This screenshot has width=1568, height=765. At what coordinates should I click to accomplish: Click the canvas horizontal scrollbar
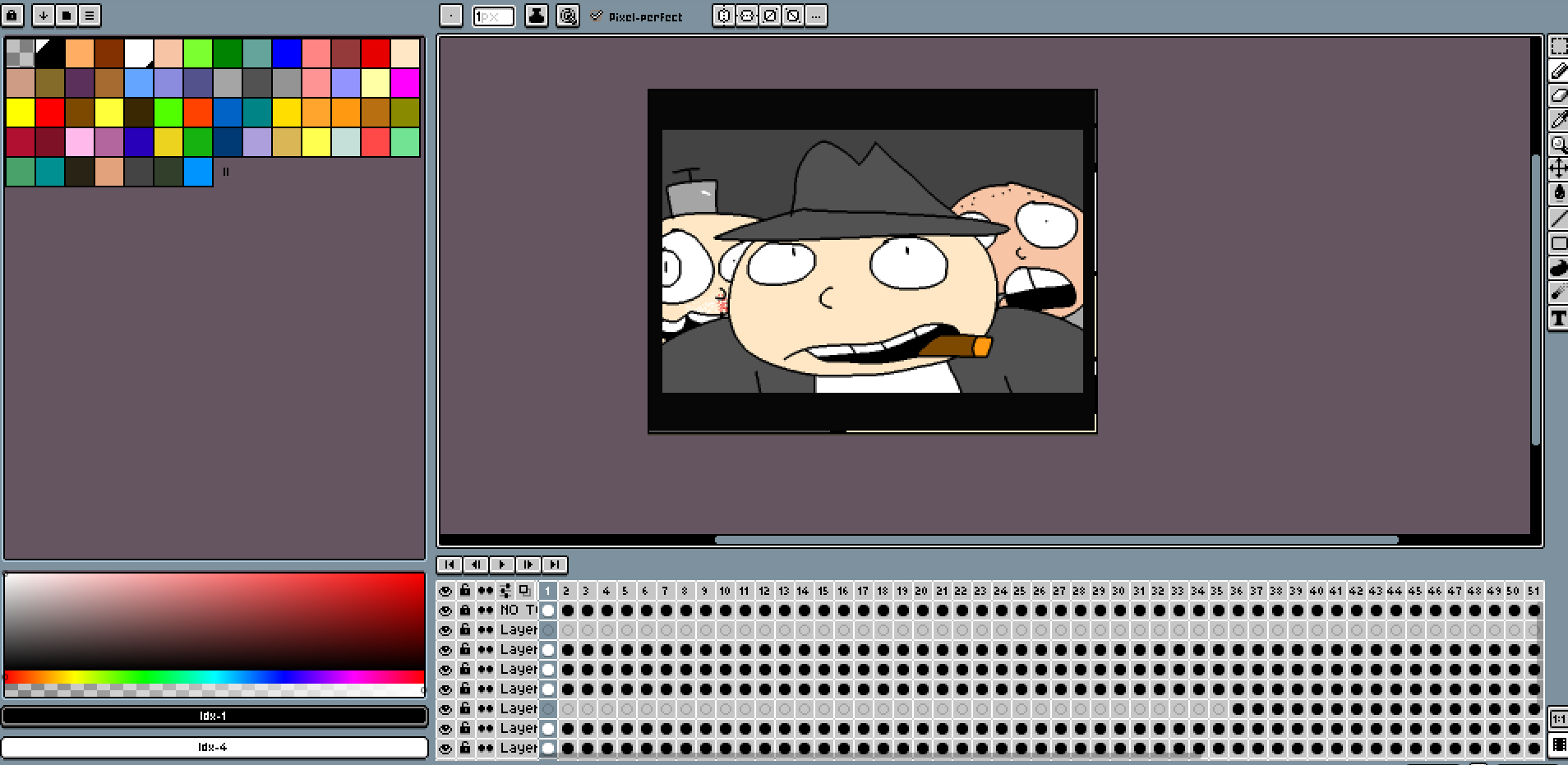1056,540
